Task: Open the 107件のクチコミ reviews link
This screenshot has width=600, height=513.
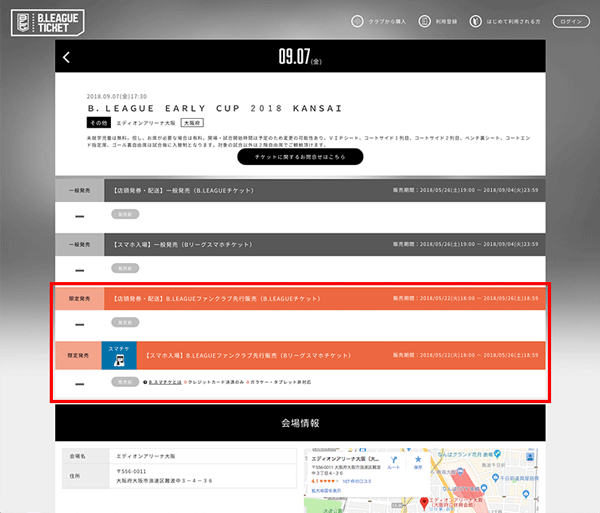Action: pyautogui.click(x=357, y=481)
